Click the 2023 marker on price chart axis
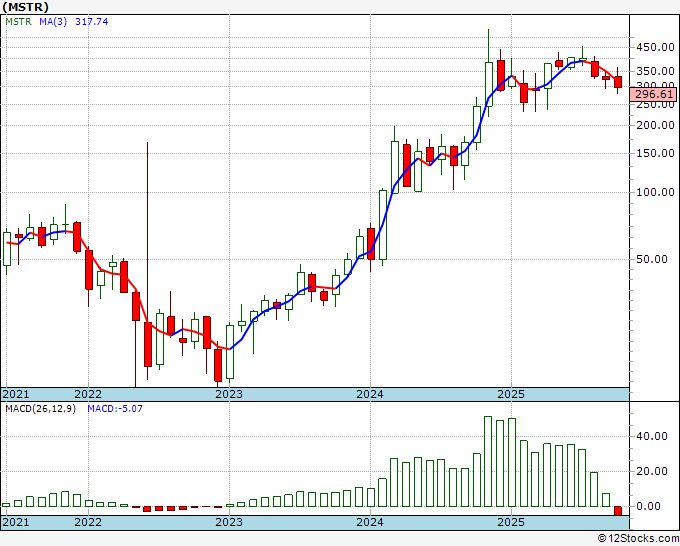The height and width of the screenshot is (546, 680). click(229, 394)
